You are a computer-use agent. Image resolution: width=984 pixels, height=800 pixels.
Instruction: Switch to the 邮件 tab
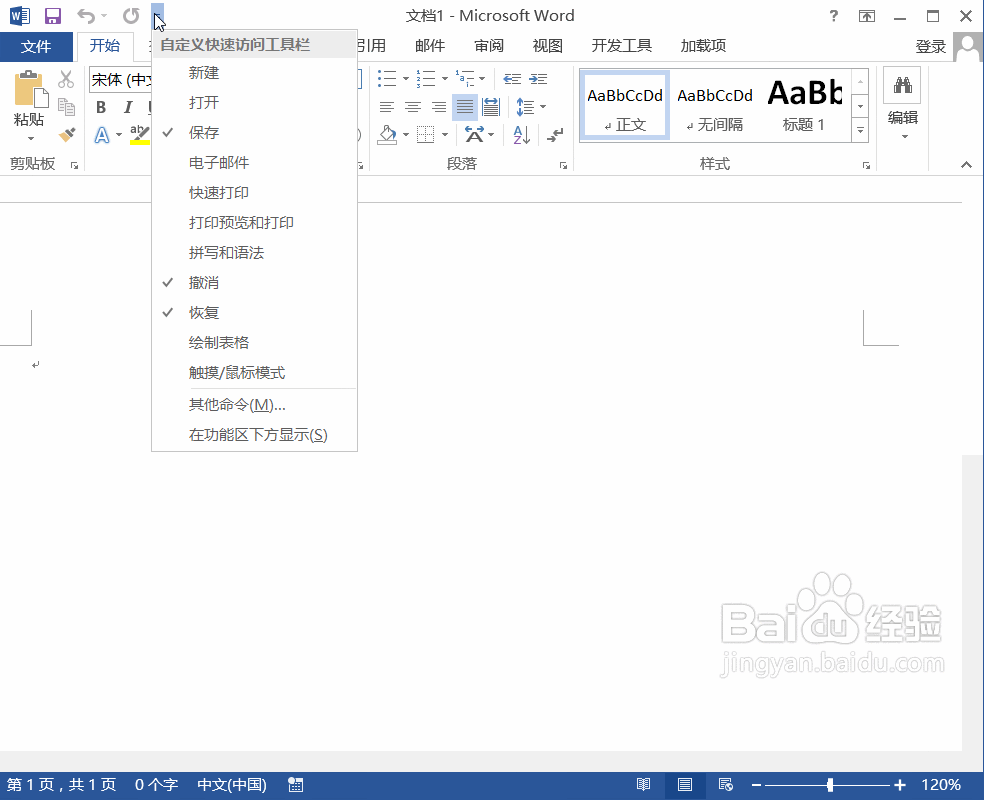coord(430,46)
